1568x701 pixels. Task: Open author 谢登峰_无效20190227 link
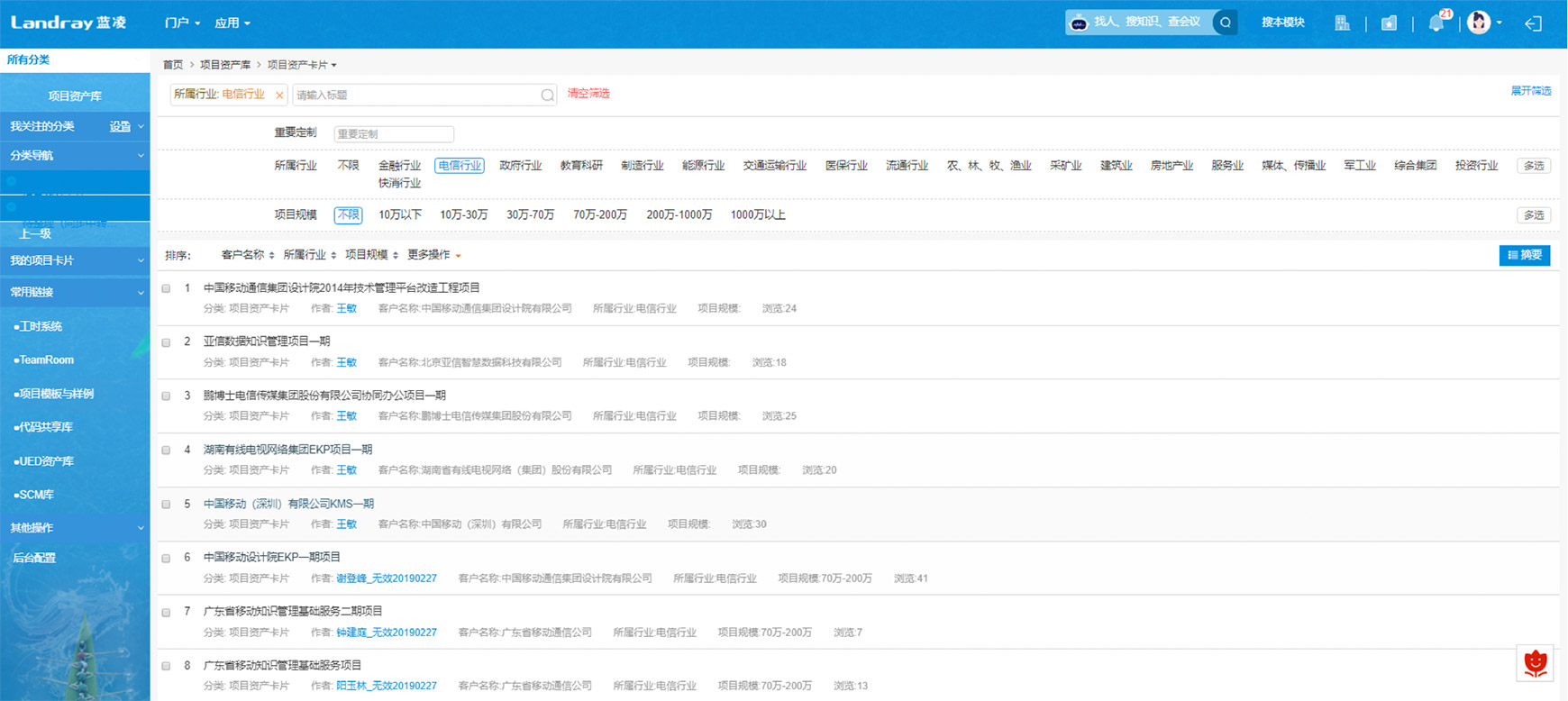coord(387,578)
